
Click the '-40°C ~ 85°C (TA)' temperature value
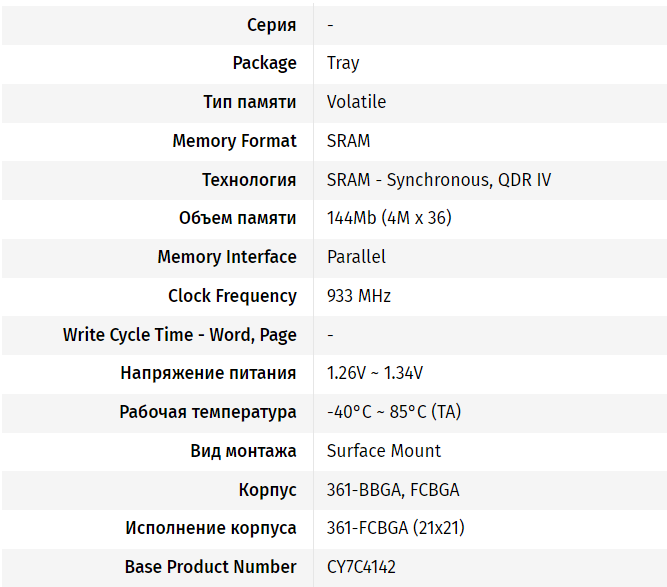[x=394, y=412]
